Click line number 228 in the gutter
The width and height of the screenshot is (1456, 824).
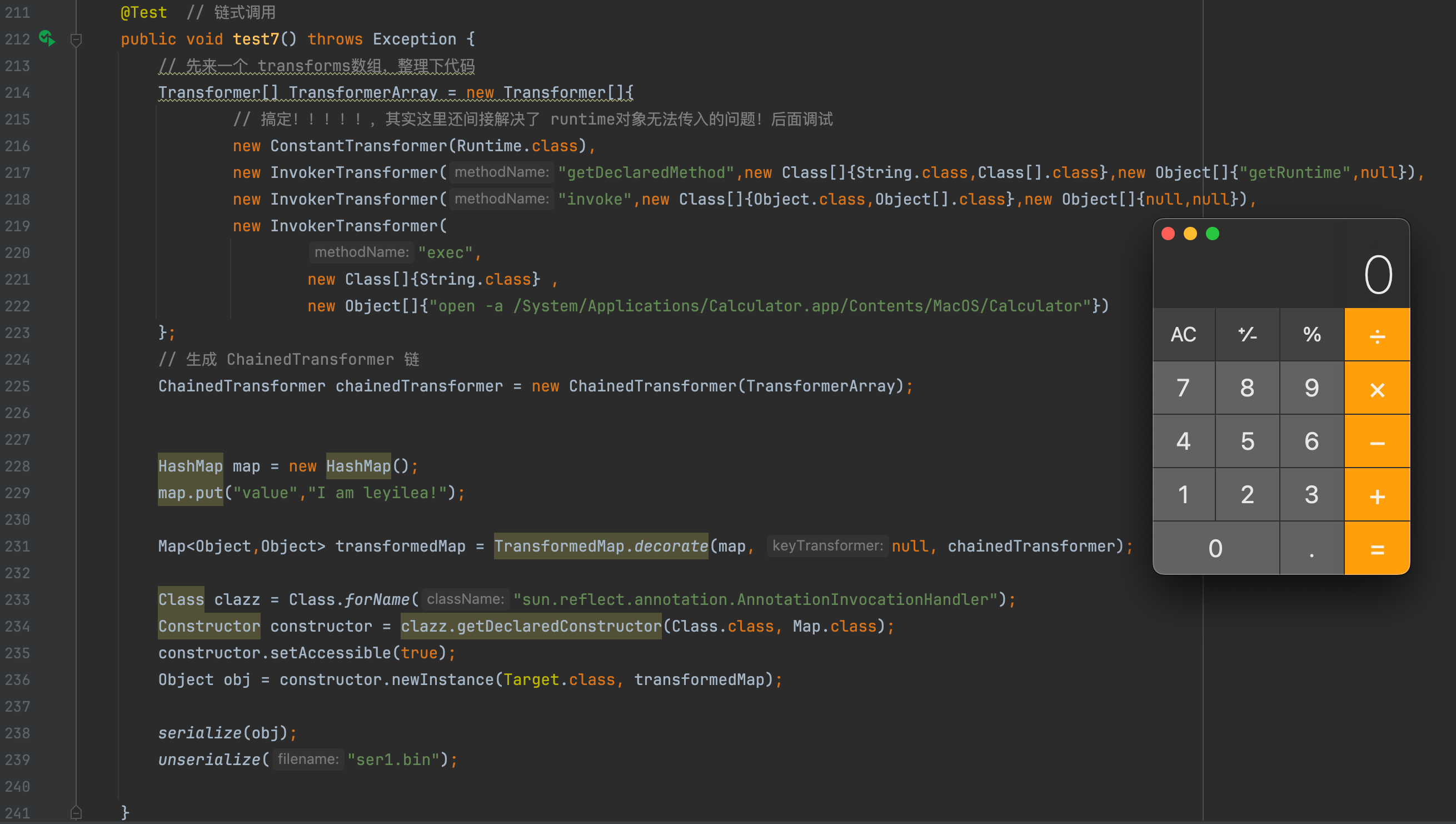(x=18, y=466)
